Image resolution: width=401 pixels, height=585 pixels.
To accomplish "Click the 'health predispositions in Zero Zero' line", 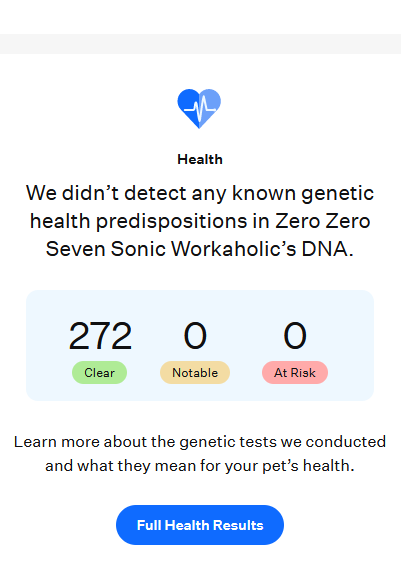I will click(x=200, y=222).
